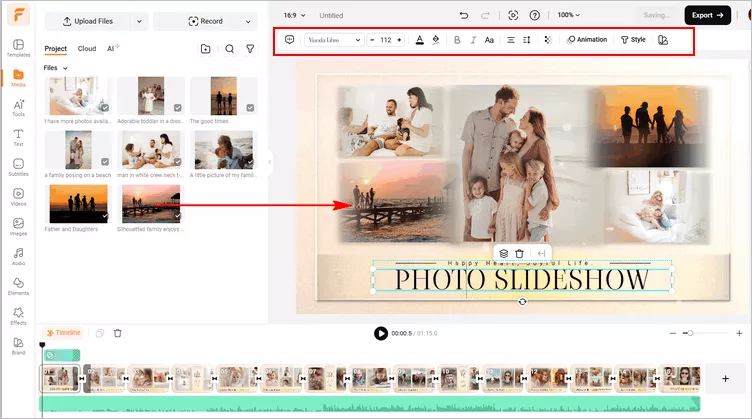Collapse the media panel with side arrow
The height and width of the screenshot is (419, 752).
(x=270, y=162)
